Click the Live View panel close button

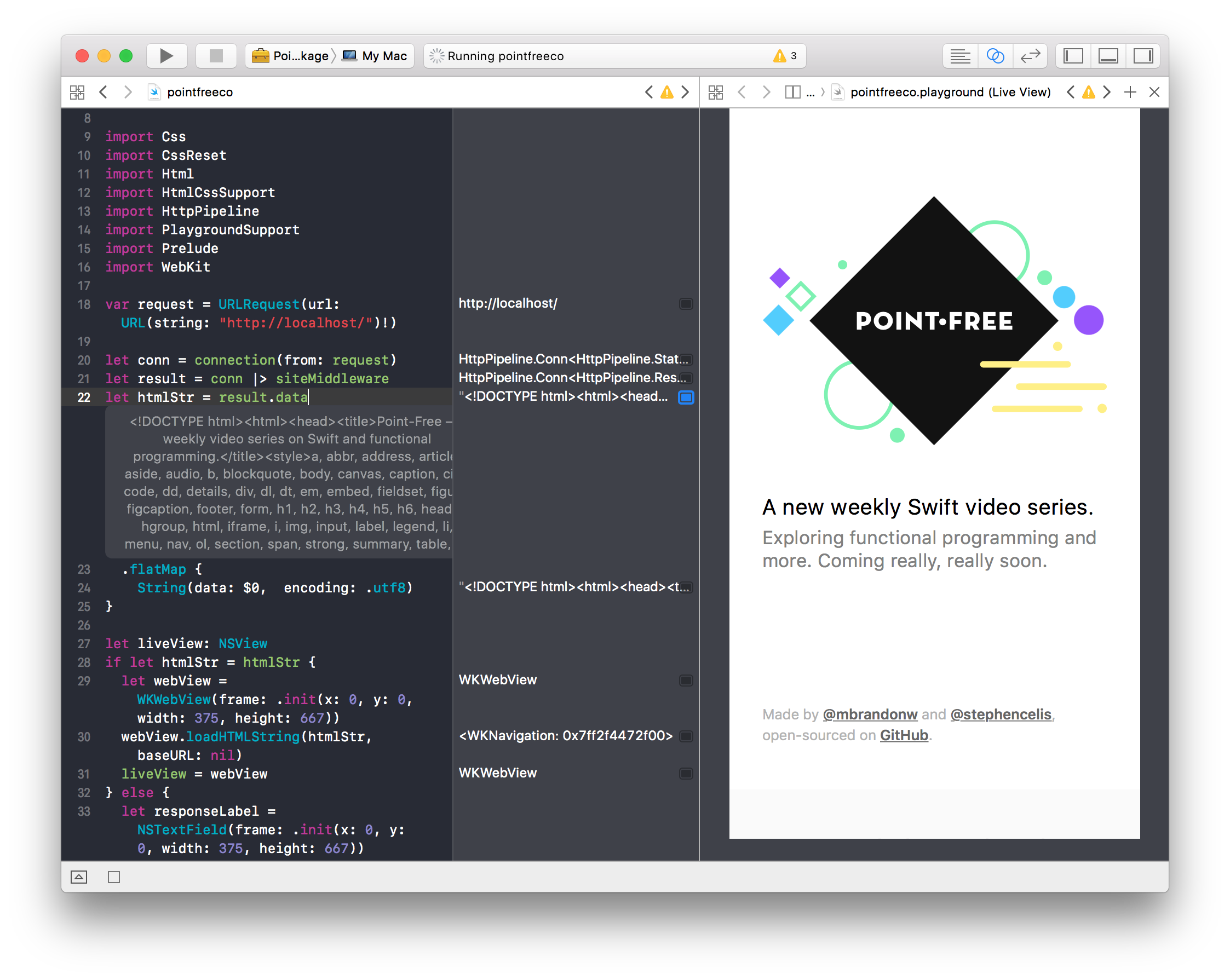click(1154, 92)
